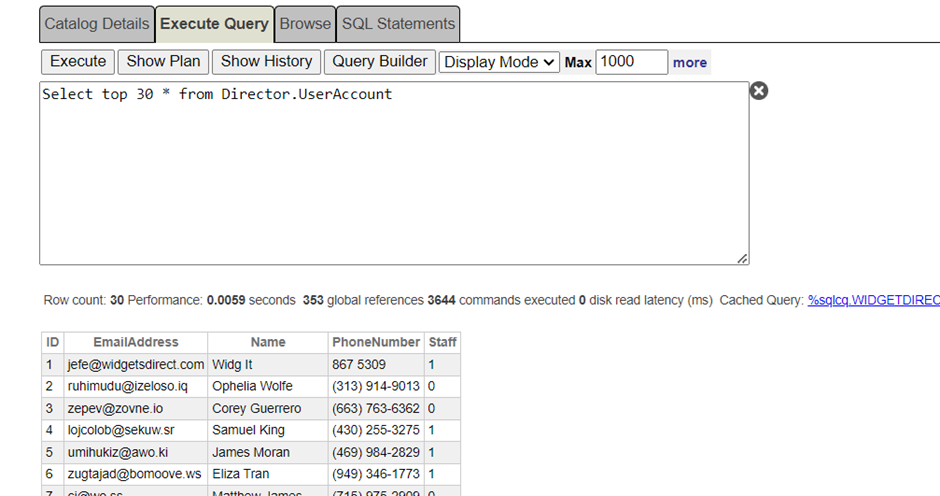The width and height of the screenshot is (940, 496).
Task: Switch to the Execute Query tab
Action: pyautogui.click(x=214, y=24)
